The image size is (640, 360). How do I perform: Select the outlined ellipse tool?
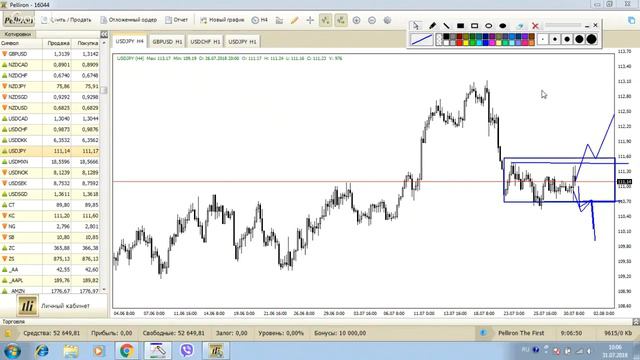[x=489, y=26]
